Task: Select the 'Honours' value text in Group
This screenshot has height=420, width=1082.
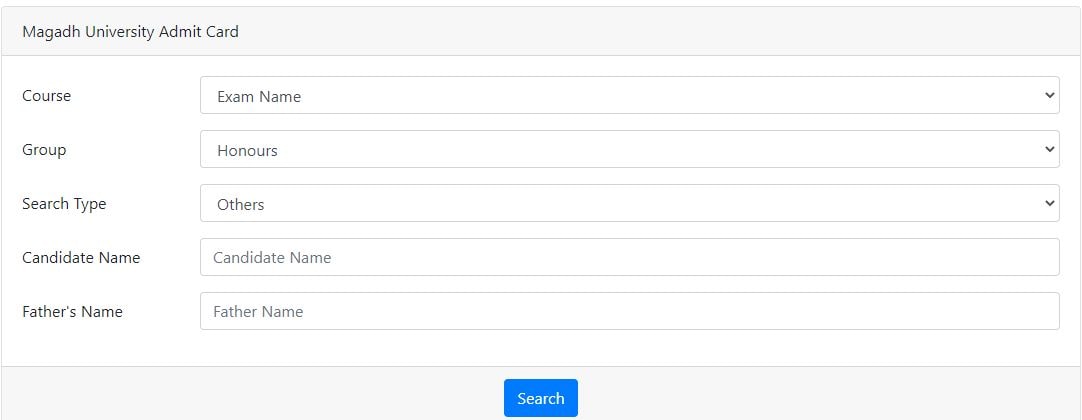Action: [x=247, y=151]
